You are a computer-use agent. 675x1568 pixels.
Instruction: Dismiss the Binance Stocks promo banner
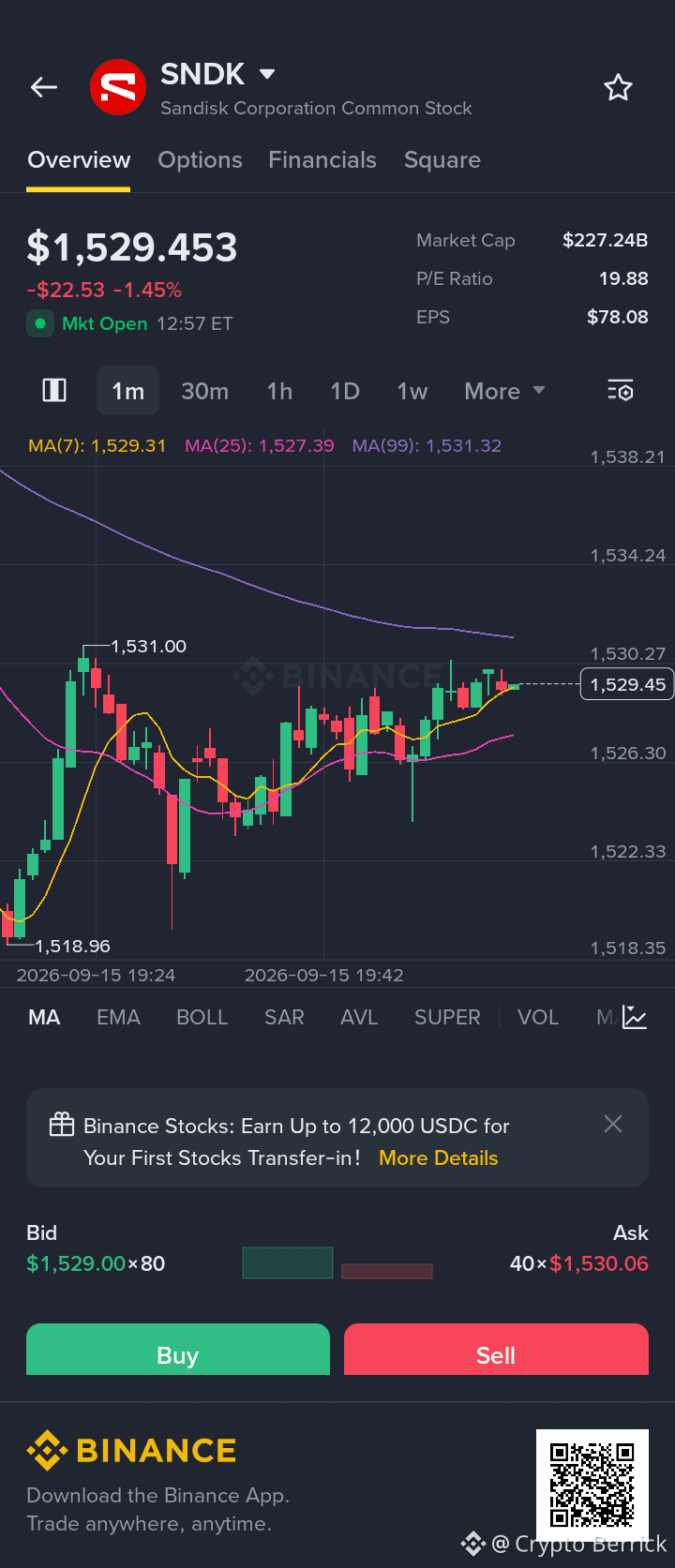click(x=613, y=1124)
